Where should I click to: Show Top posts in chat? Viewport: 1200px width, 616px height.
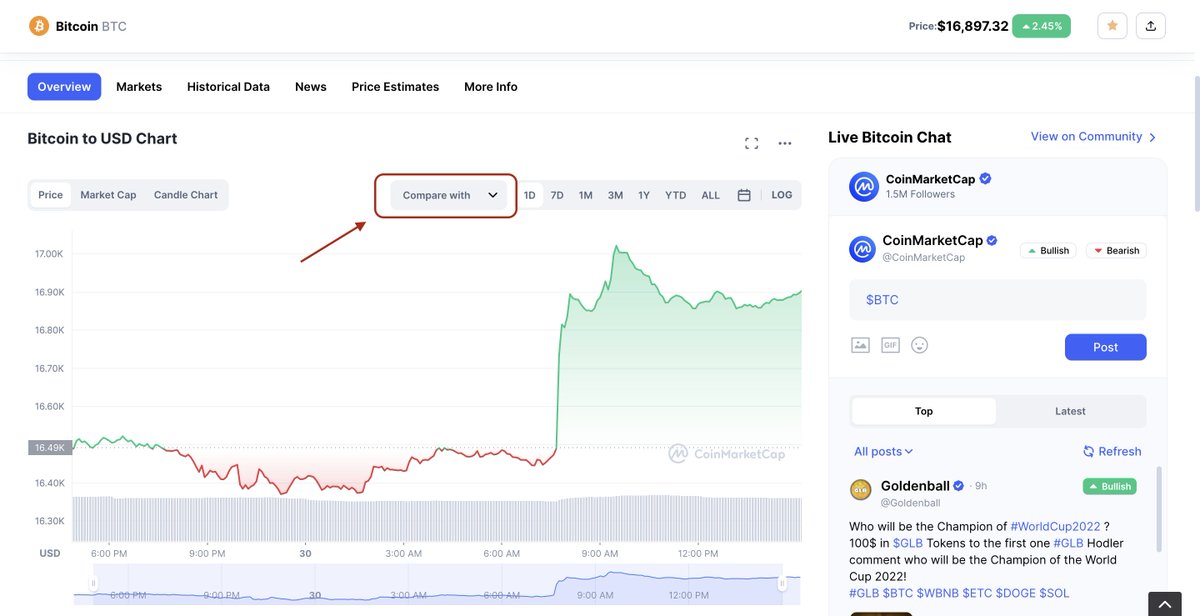(924, 411)
